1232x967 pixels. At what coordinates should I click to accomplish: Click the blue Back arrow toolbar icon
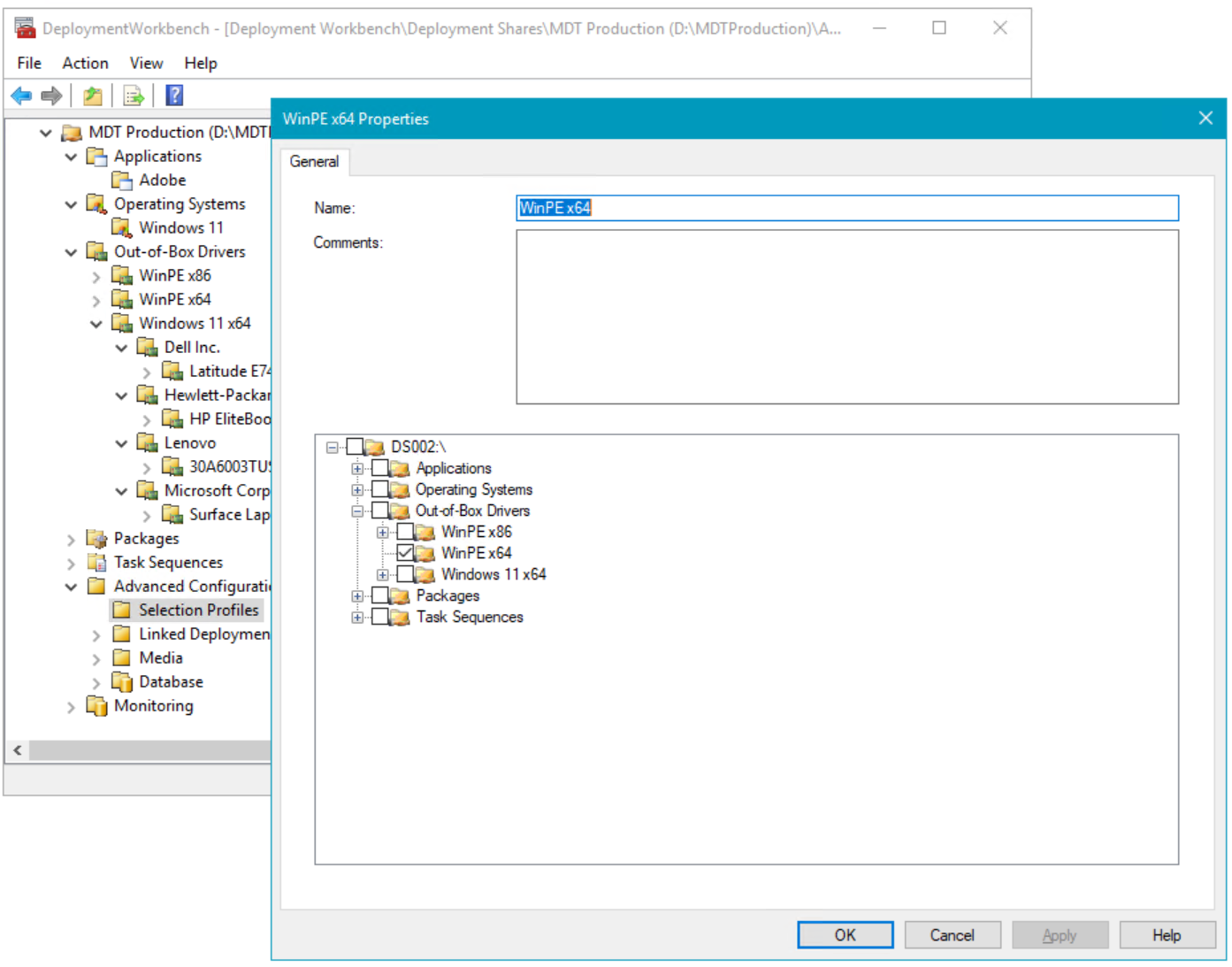(x=21, y=96)
